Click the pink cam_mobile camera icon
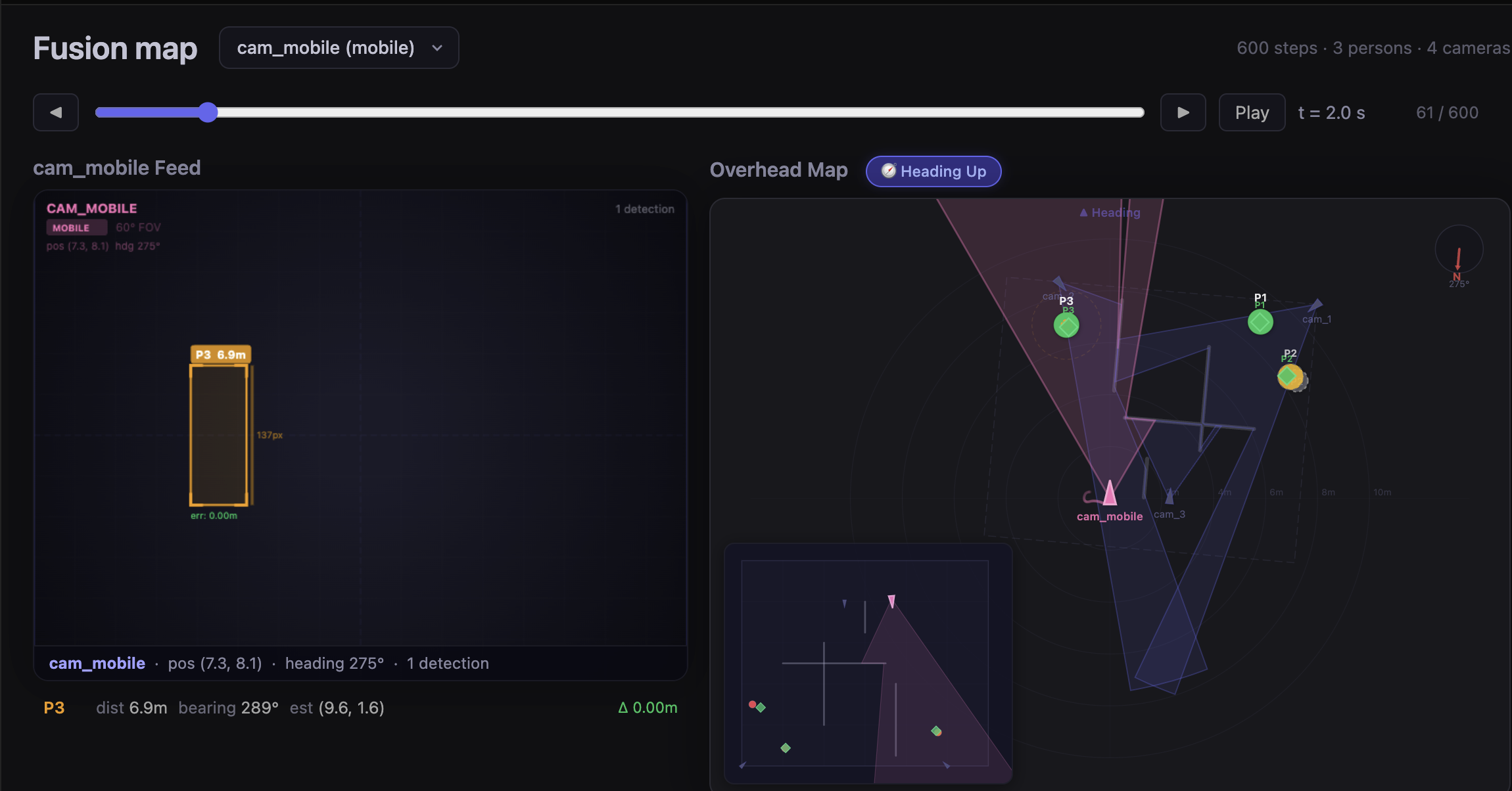The image size is (1512, 791). (x=1110, y=493)
